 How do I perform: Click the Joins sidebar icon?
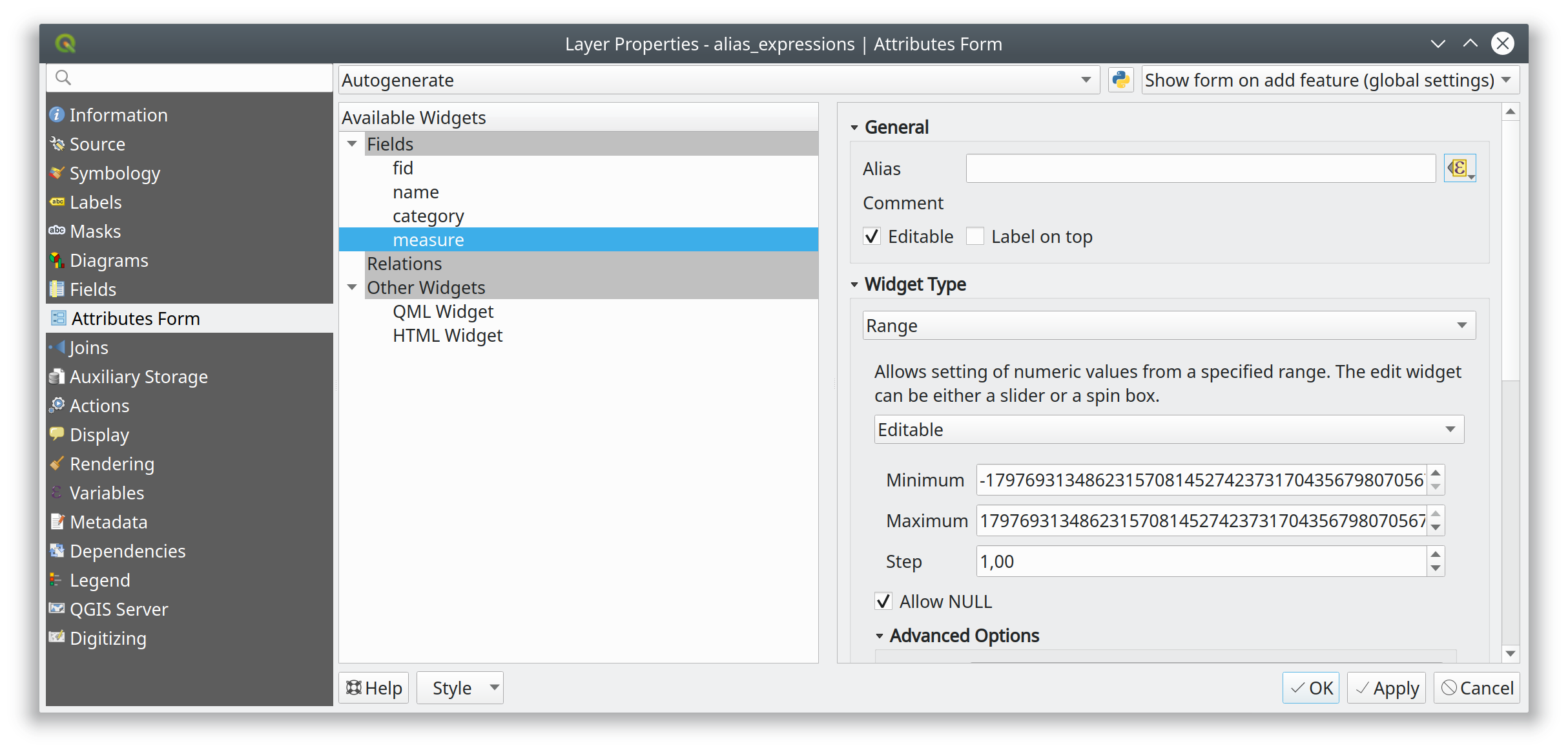[57, 348]
